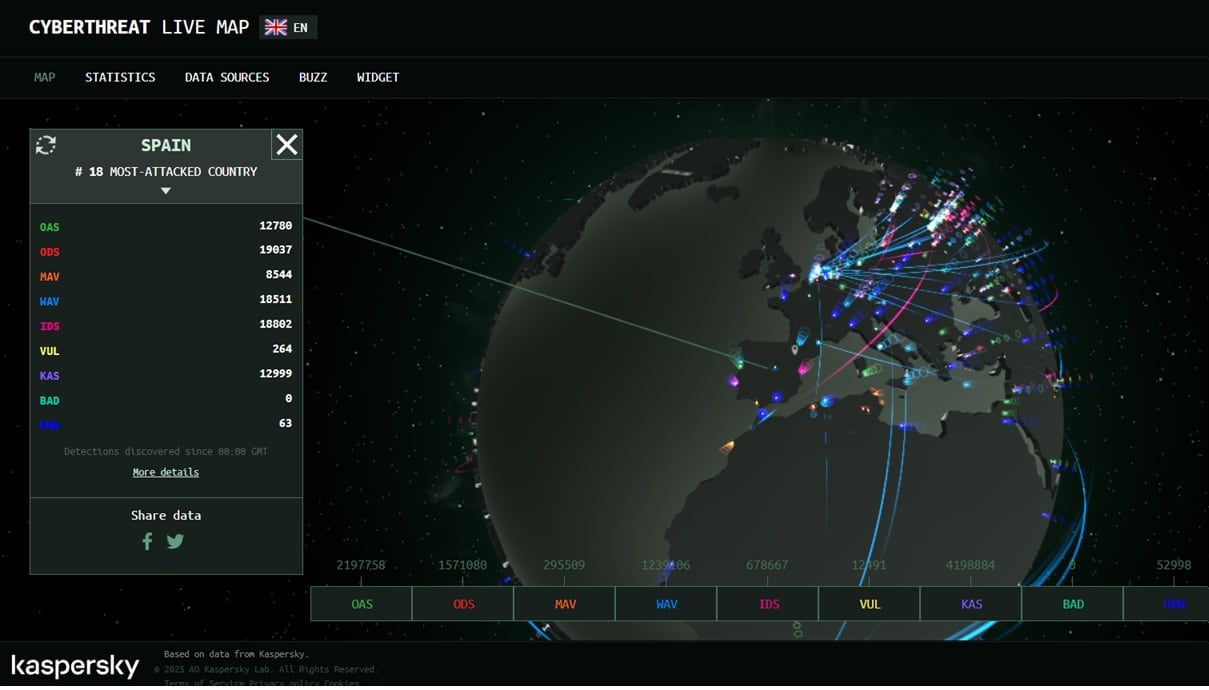Click the Kaspersky logo in footer
Viewport: 1209px width, 690px height.
point(75,666)
